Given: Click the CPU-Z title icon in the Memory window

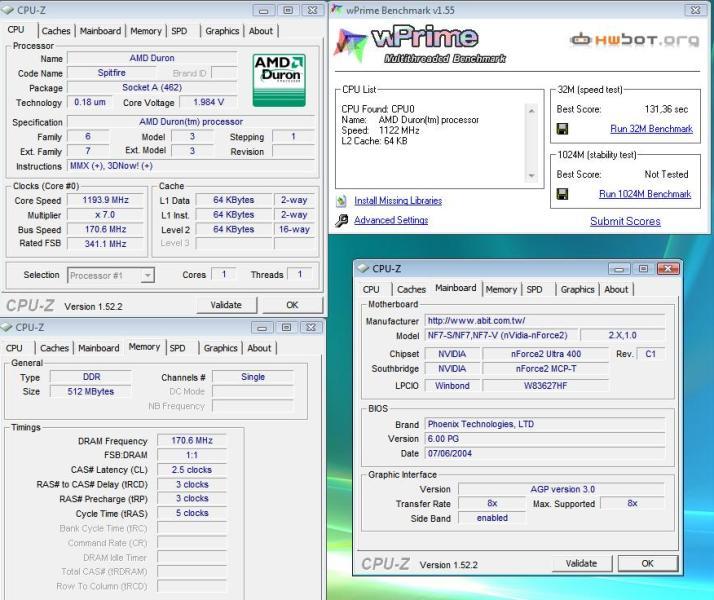Looking at the screenshot, I should tap(6, 327).
